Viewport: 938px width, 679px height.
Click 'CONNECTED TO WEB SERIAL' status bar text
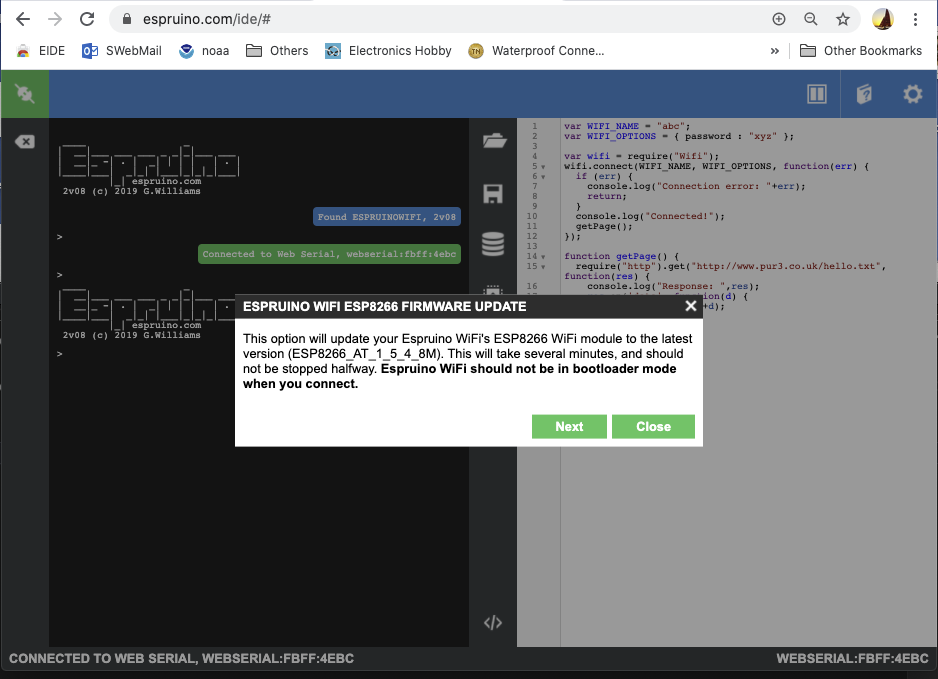[181, 658]
